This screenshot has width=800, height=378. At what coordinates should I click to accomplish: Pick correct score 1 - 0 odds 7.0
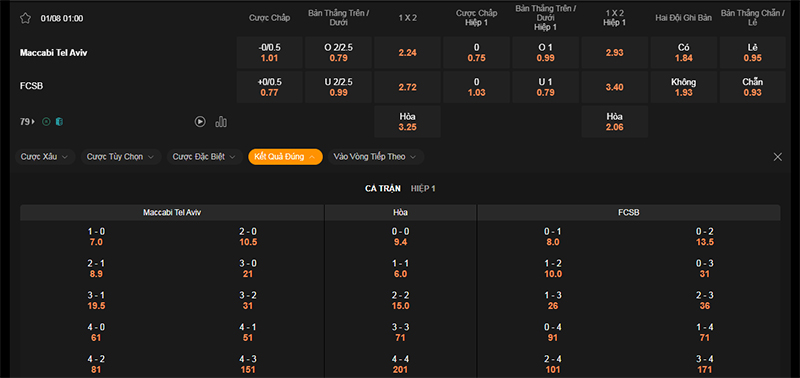pos(96,237)
